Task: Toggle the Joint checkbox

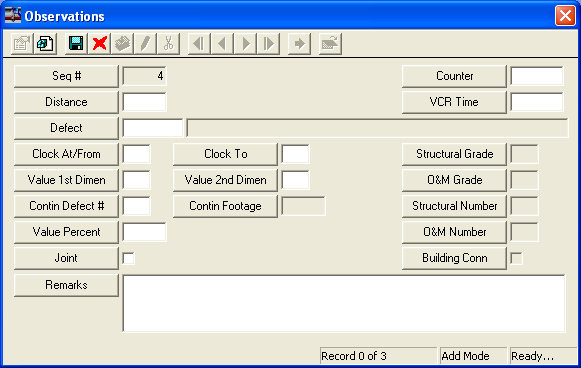Action: (128, 258)
